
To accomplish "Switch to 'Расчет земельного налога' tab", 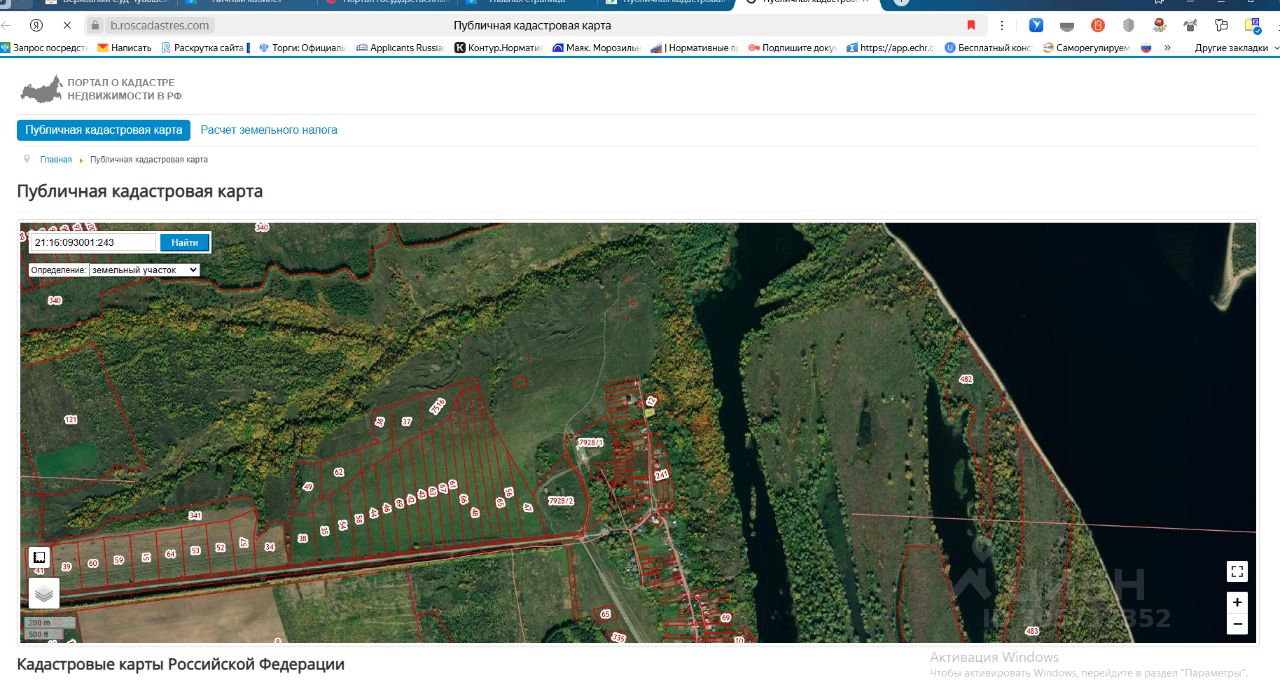I will point(269,130).
